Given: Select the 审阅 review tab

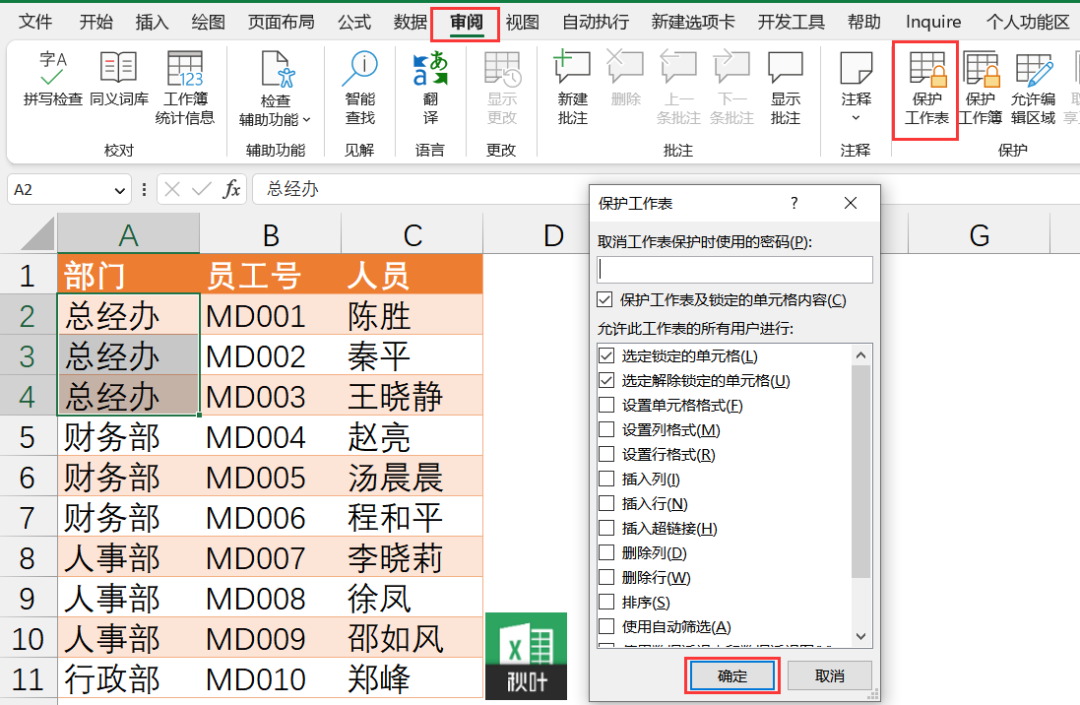Looking at the screenshot, I should pos(466,22).
